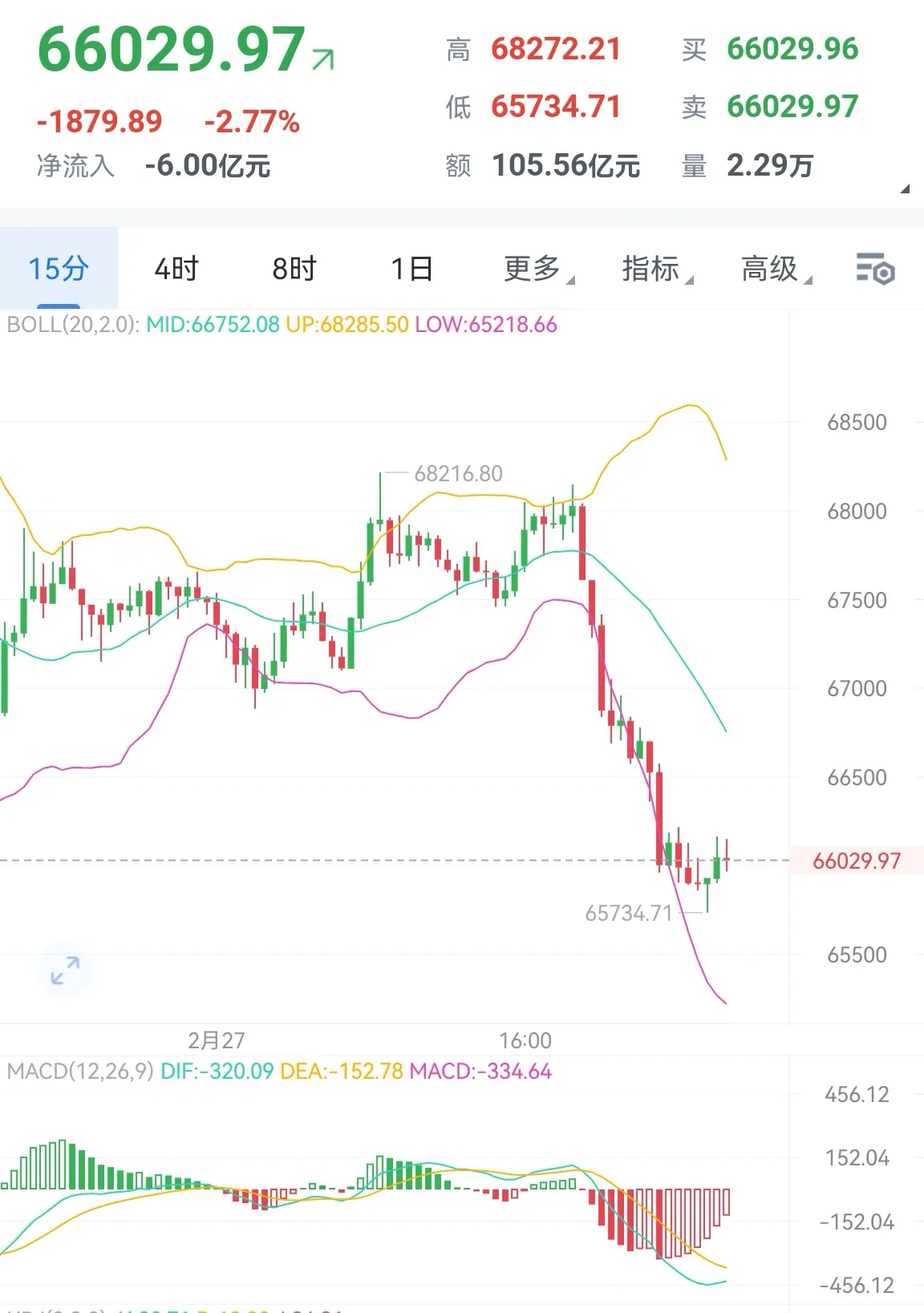
Task: Click the 67000 axis label
Action: tap(857, 689)
